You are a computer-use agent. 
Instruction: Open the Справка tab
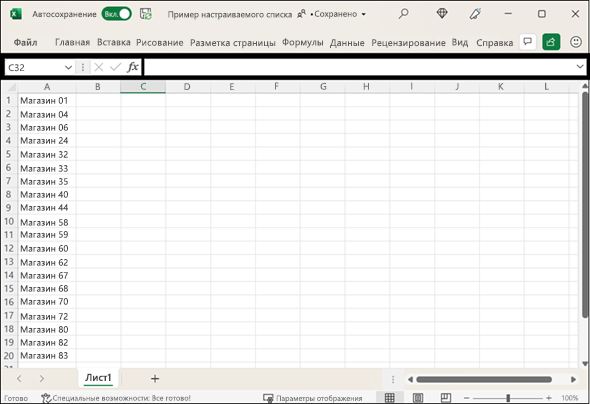click(494, 43)
